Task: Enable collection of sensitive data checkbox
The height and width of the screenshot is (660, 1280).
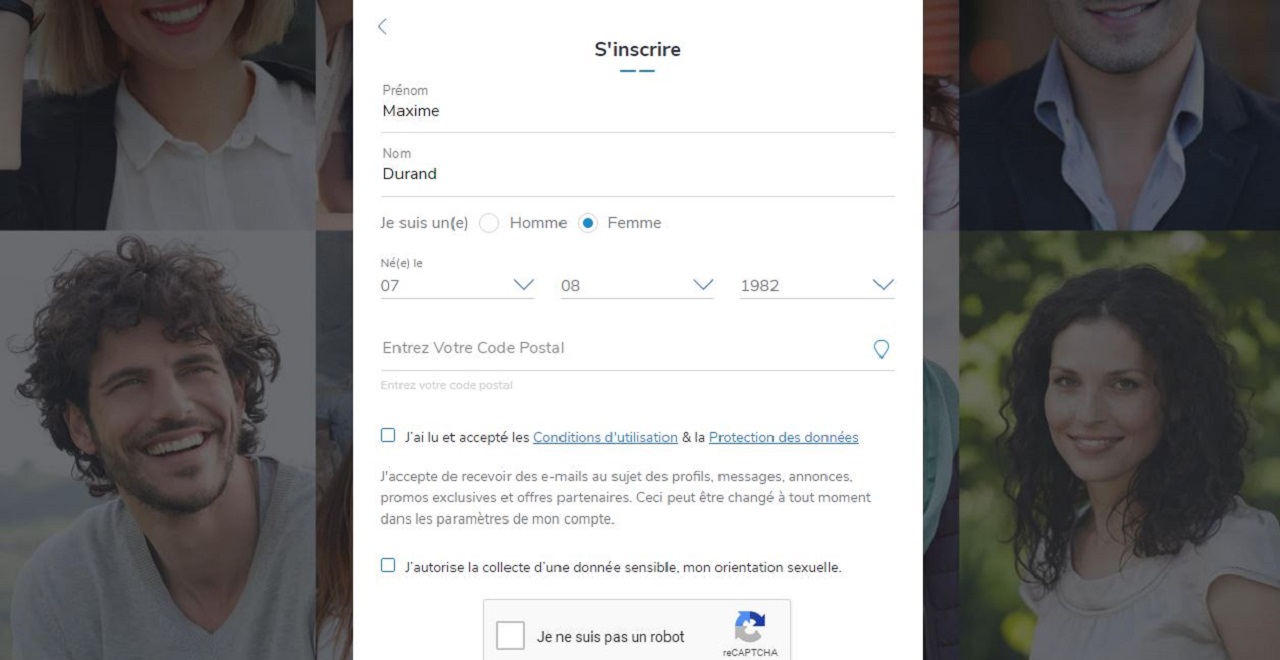Action: point(387,565)
